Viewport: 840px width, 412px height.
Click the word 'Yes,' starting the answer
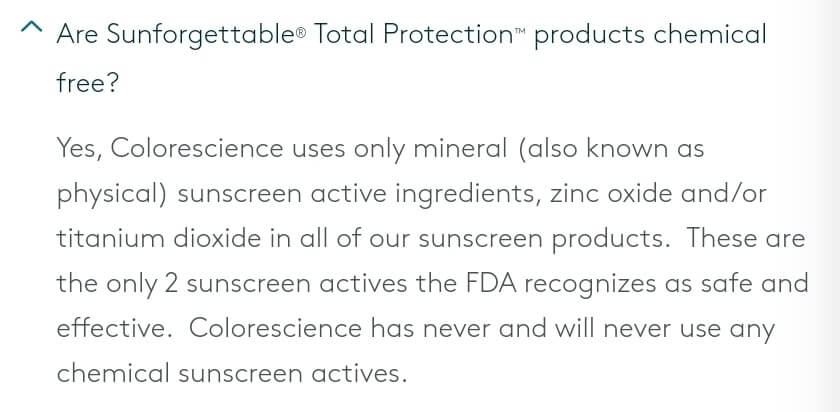[79, 149]
